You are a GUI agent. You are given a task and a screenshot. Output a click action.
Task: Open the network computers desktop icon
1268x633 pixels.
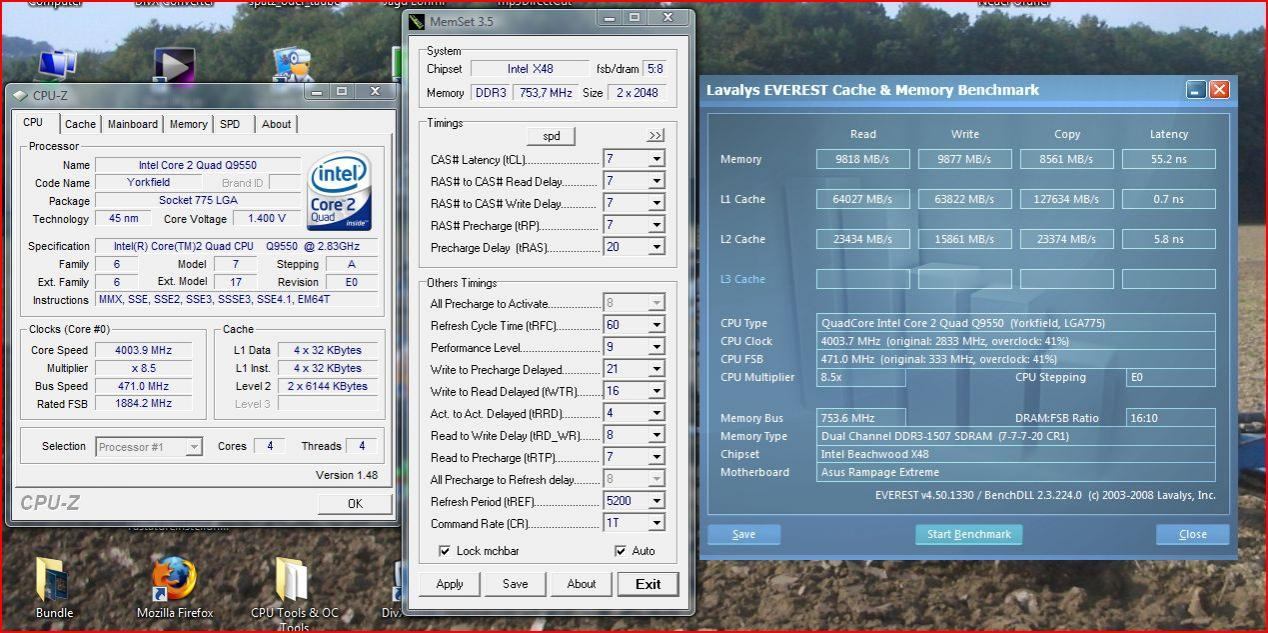56,65
